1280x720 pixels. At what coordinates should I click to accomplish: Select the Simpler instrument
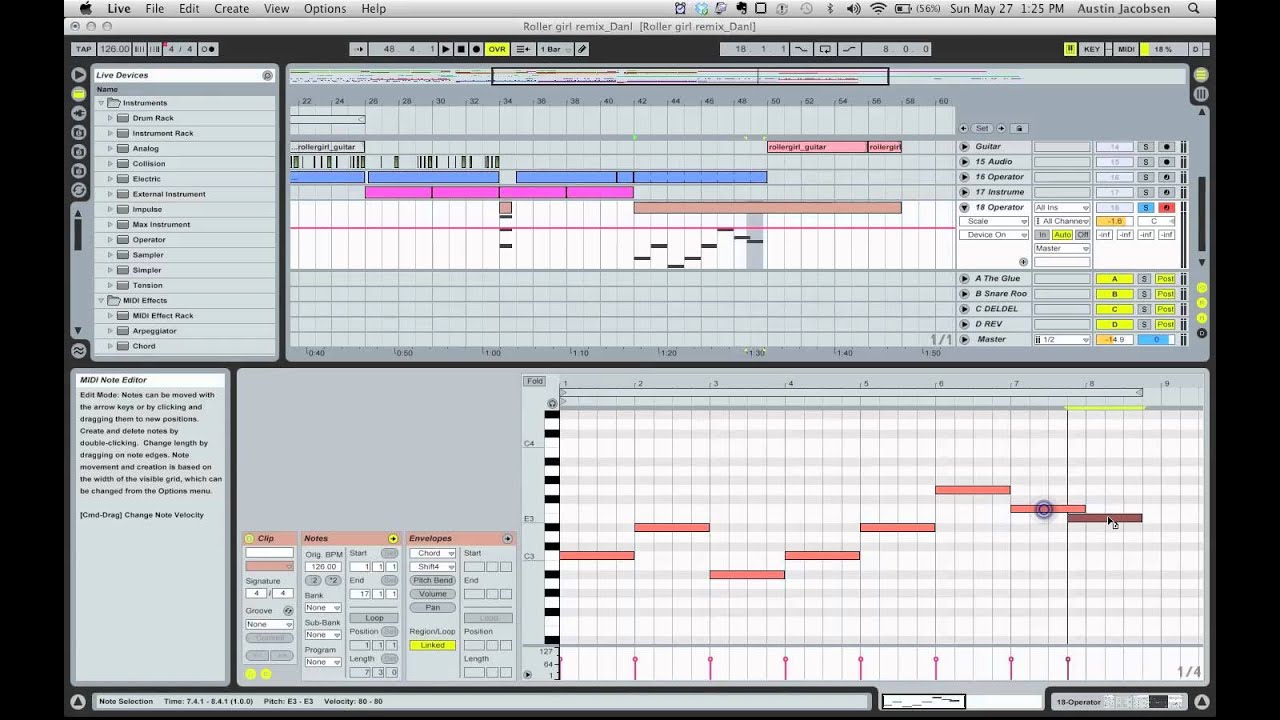tap(146, 270)
